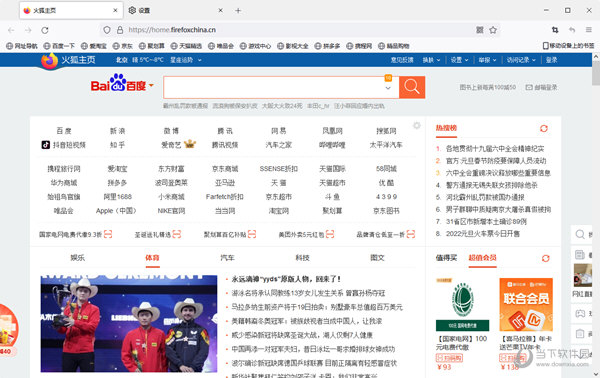Click the page vertical scrollbar thumb

click(596, 73)
